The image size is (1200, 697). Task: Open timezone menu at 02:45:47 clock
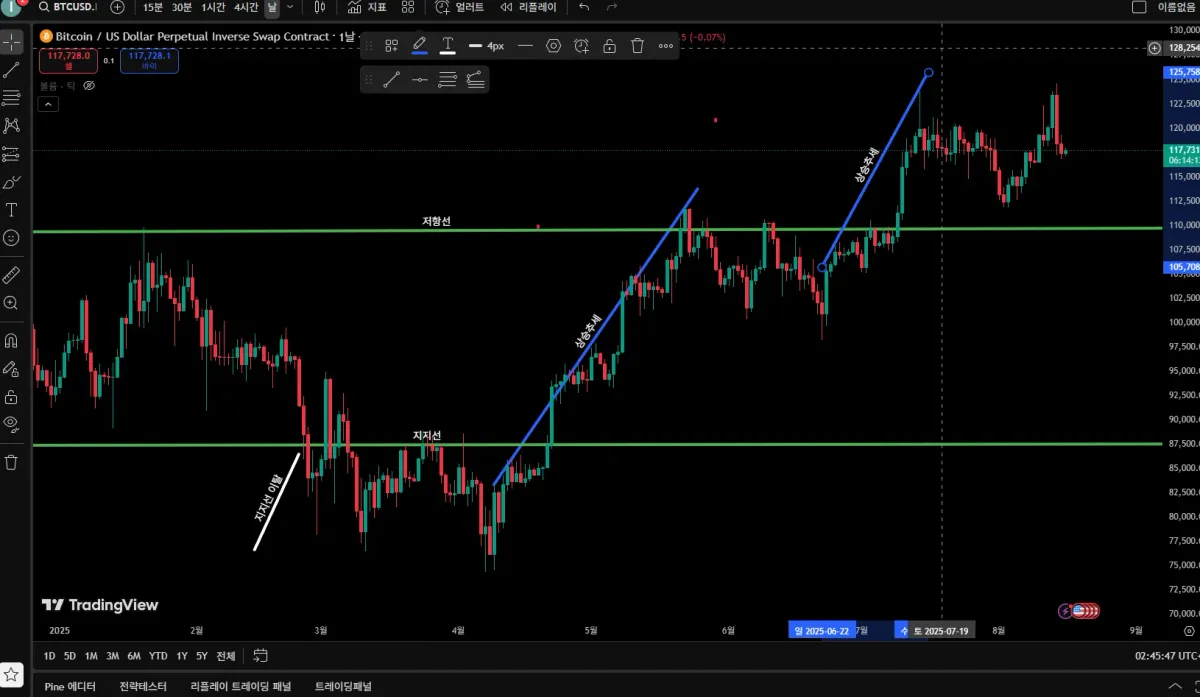pos(1166,656)
